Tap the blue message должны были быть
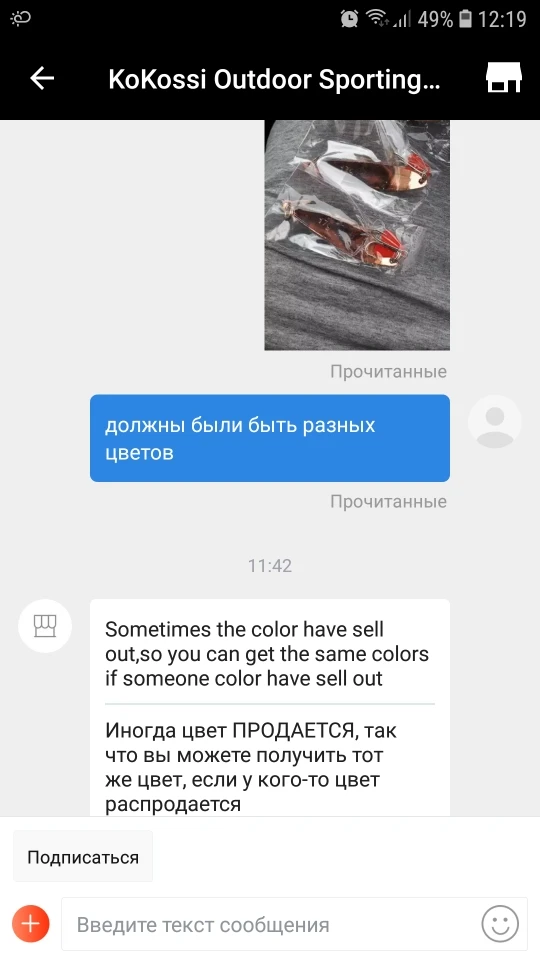540x960 pixels. click(270, 438)
